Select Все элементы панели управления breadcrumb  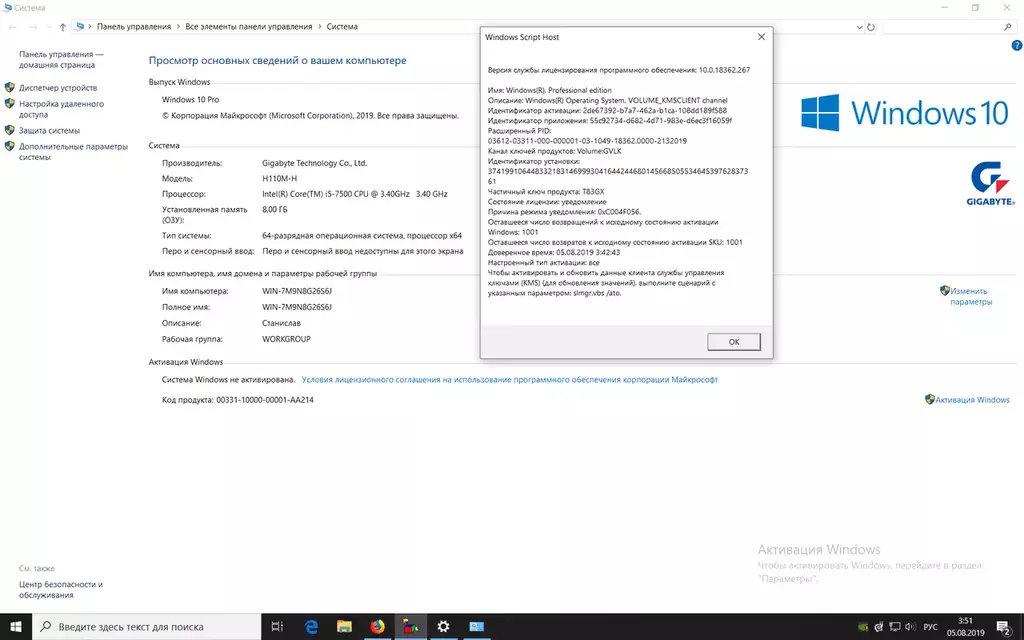coord(248,27)
